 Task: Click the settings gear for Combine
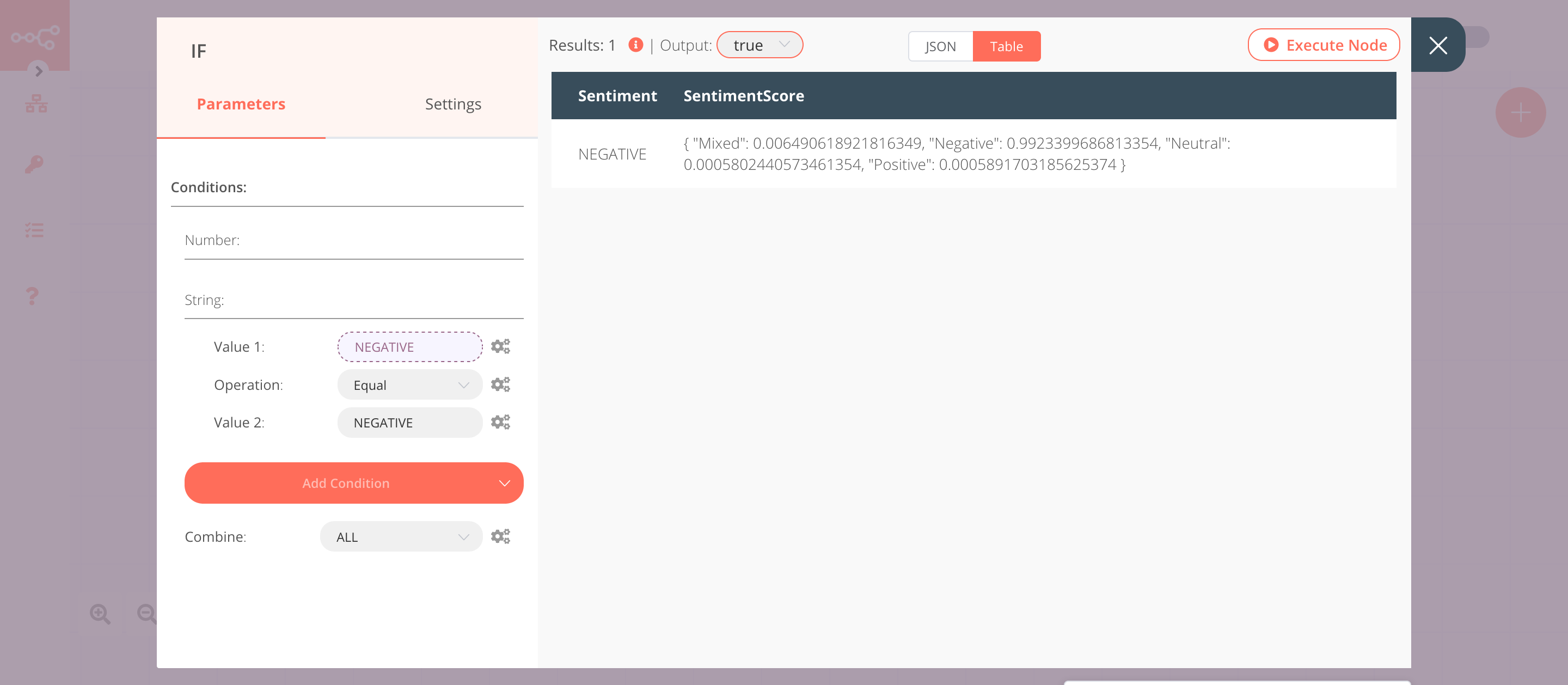pyautogui.click(x=500, y=536)
